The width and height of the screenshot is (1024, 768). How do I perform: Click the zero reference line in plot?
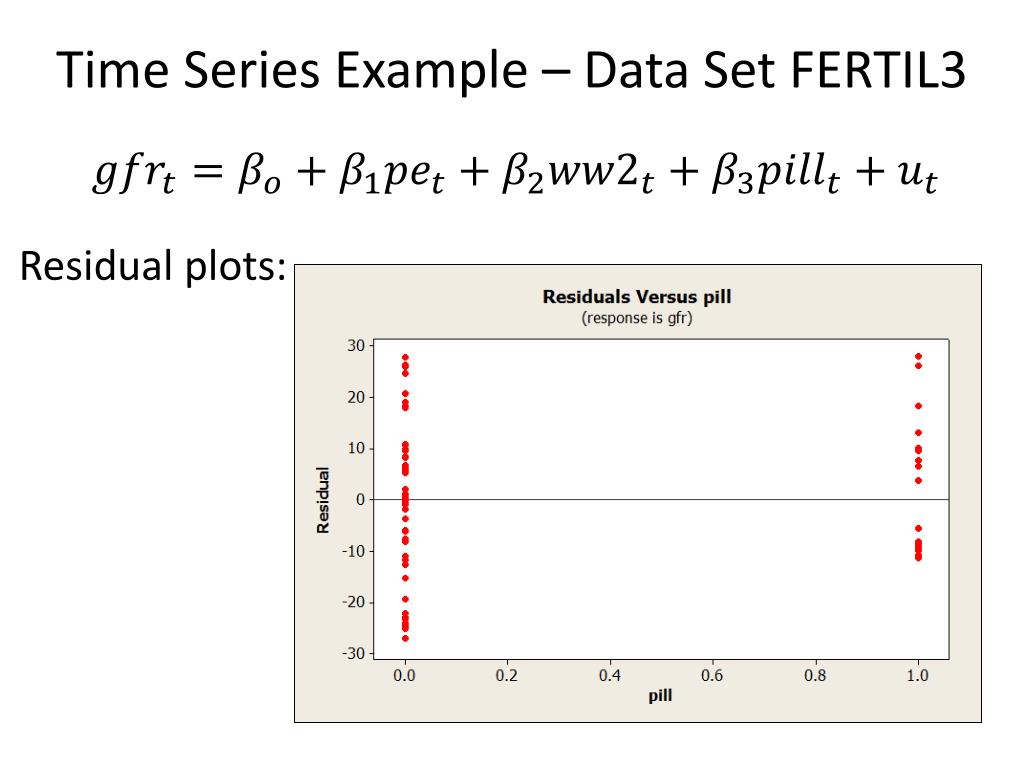[x=661, y=500]
